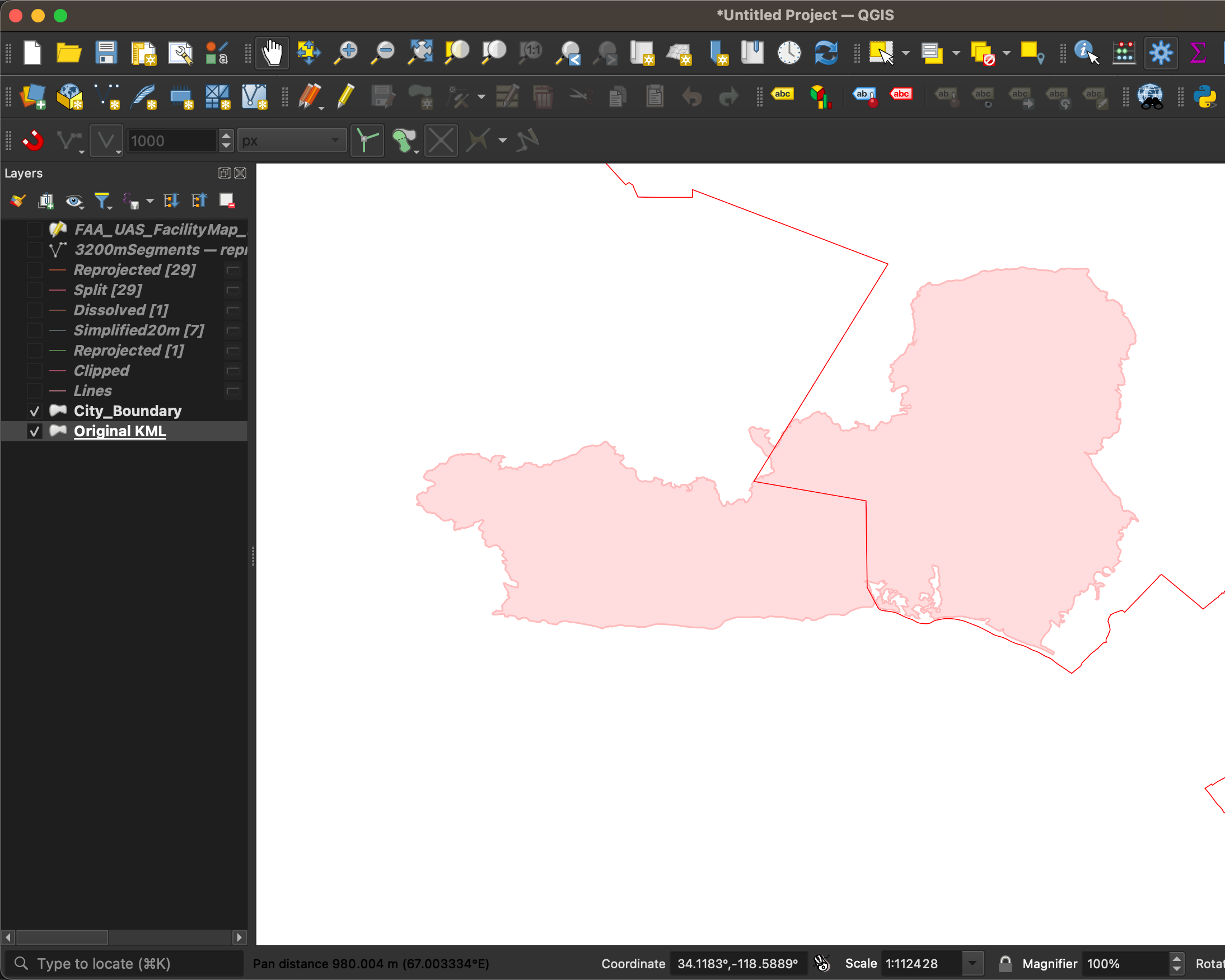This screenshot has height=980, width=1225.
Task: Open the Data Source Manager icon
Action: [x=32, y=97]
